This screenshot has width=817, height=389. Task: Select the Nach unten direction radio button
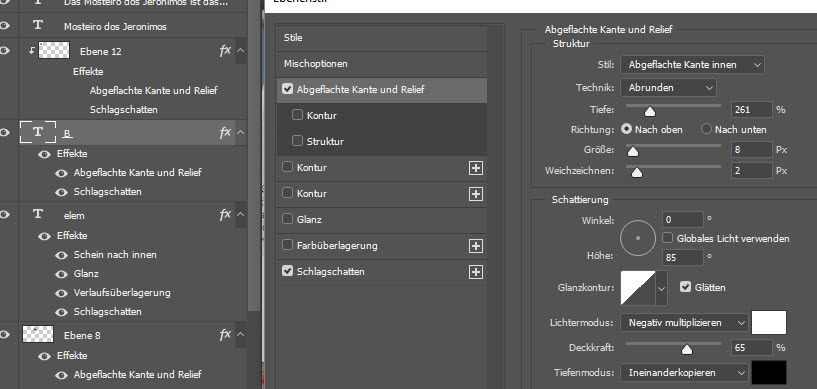tap(707, 129)
